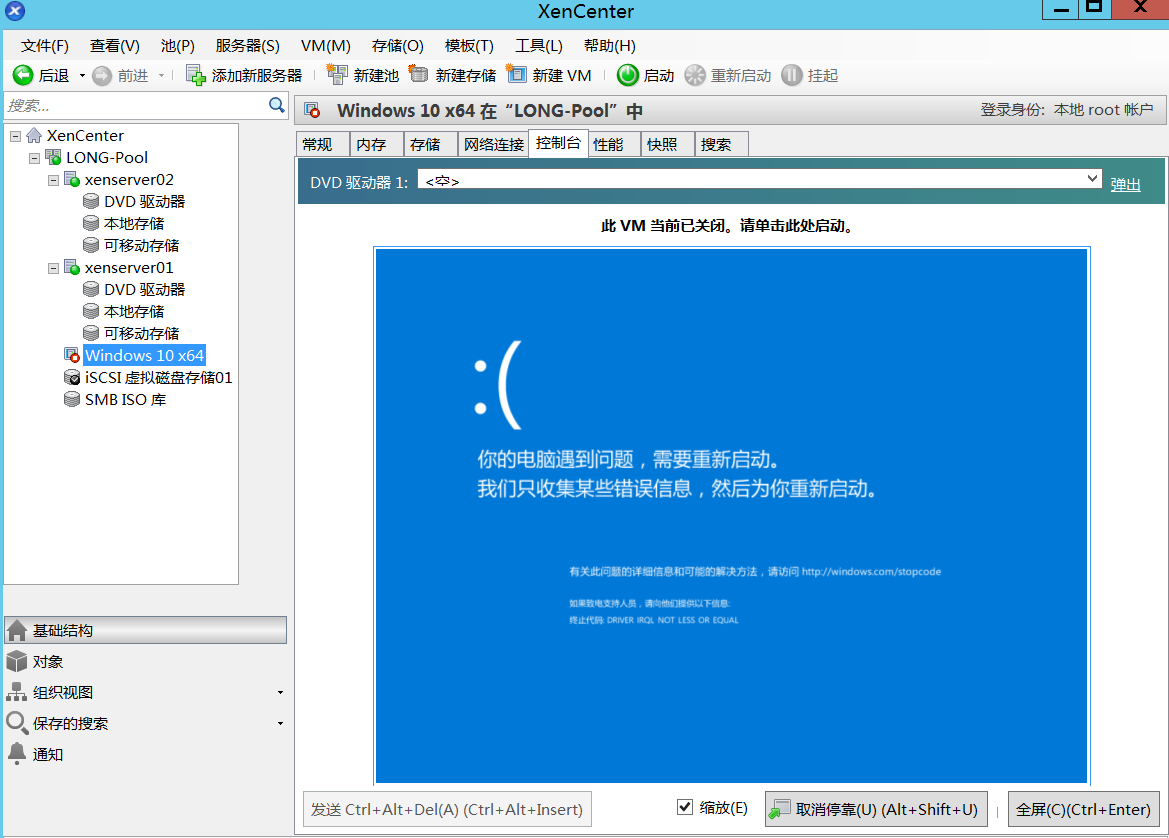Click Send Ctrl+Alt+Del button
The image size is (1169, 838).
pos(447,809)
